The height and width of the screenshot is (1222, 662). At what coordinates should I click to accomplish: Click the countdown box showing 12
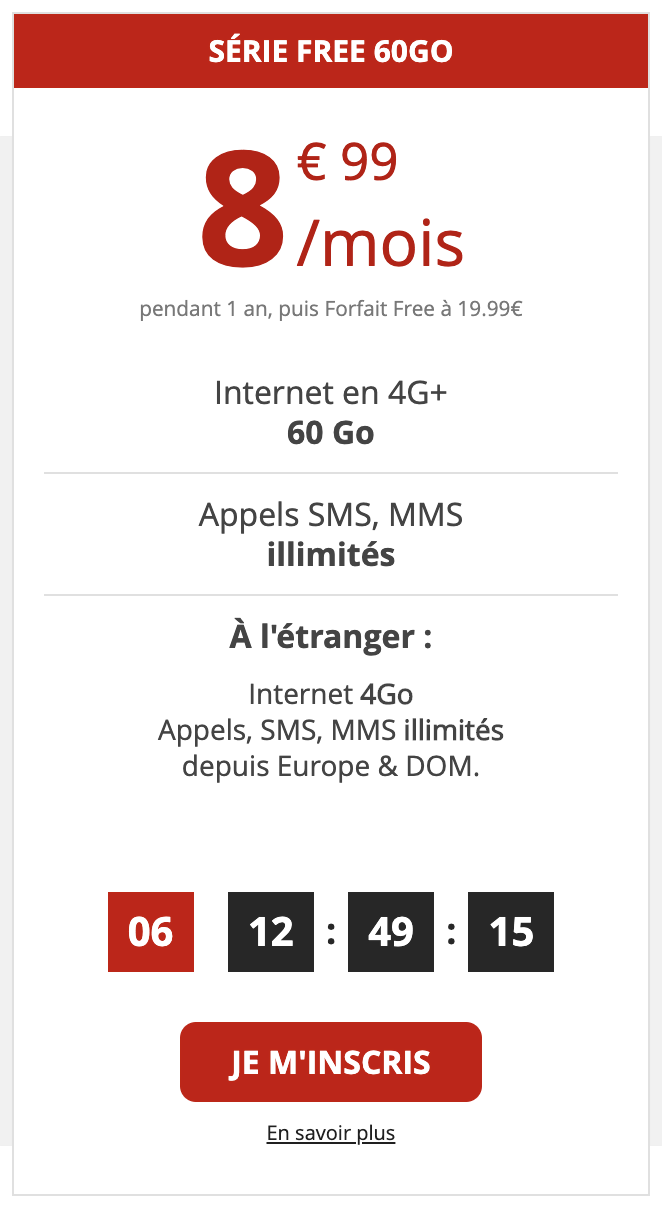(271, 932)
